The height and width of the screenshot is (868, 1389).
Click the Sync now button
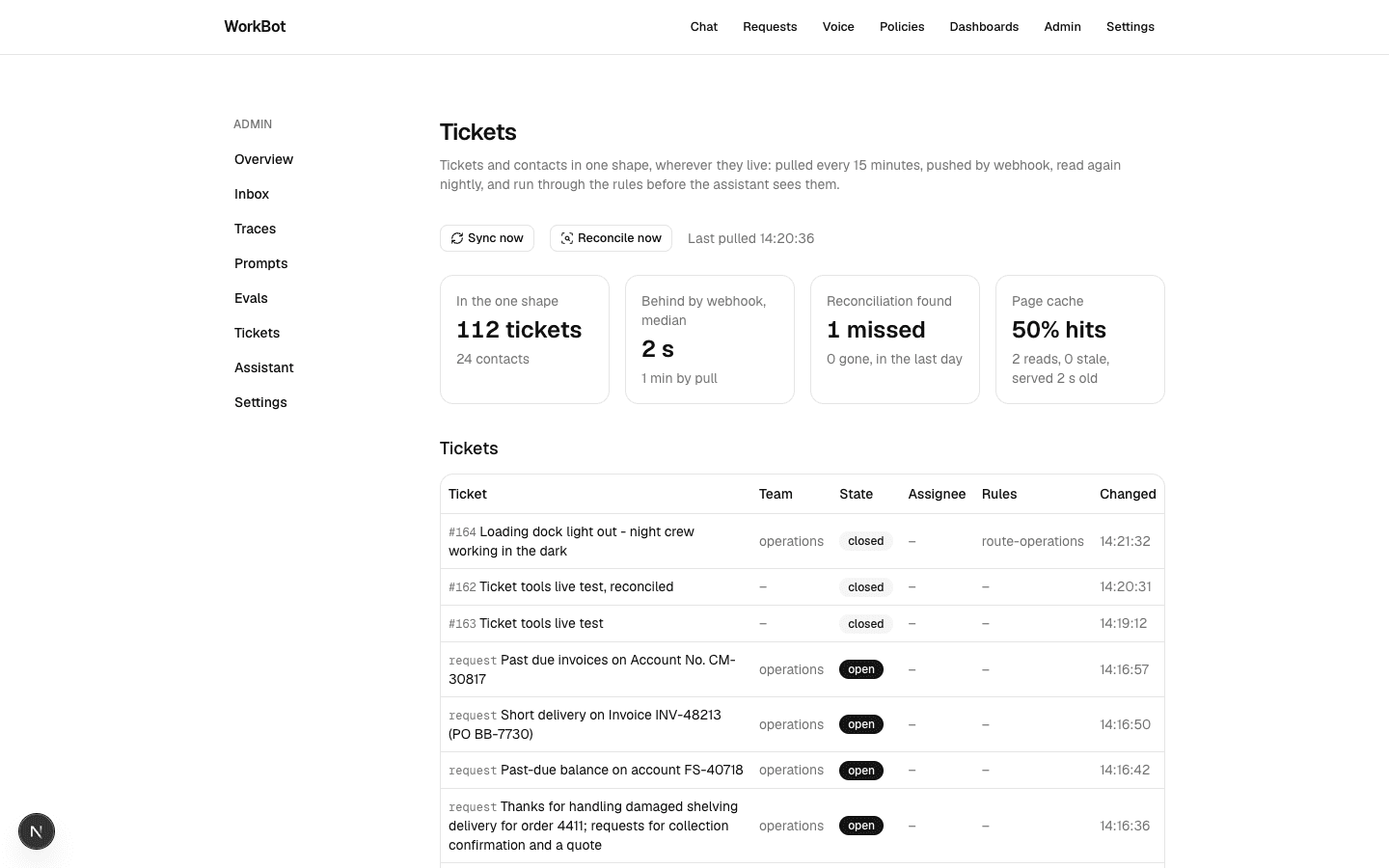point(487,238)
